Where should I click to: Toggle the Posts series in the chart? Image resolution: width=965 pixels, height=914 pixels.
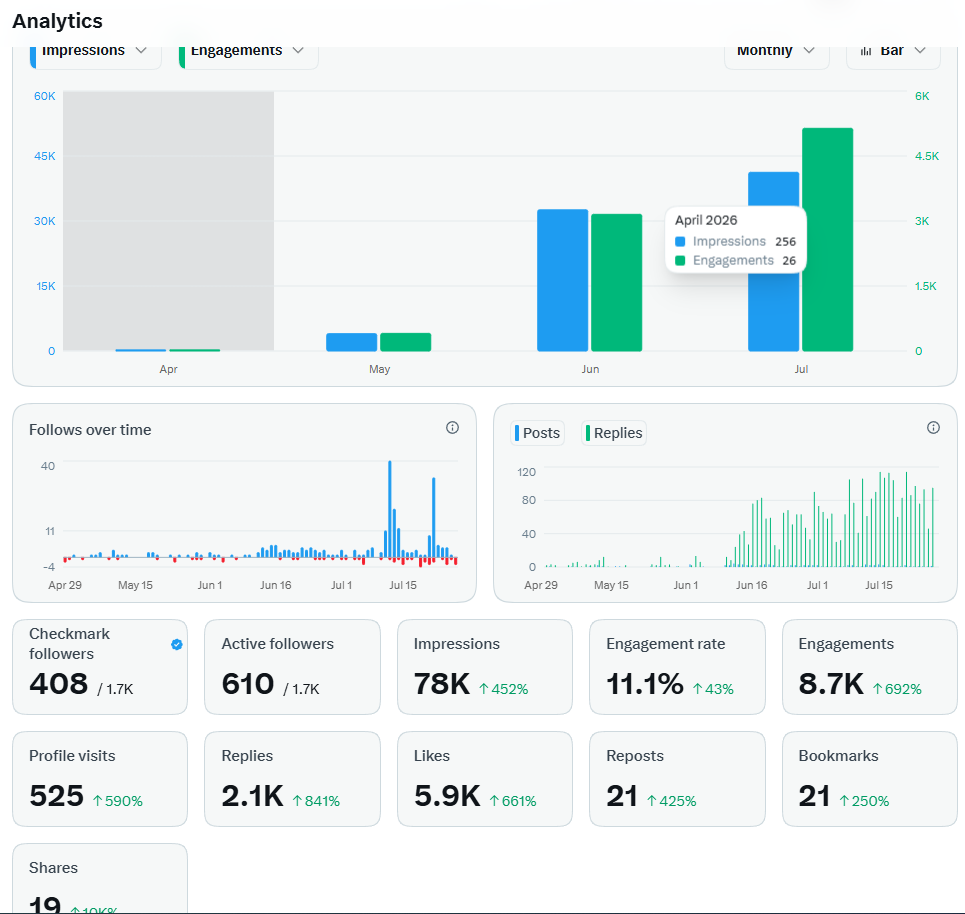click(x=538, y=433)
